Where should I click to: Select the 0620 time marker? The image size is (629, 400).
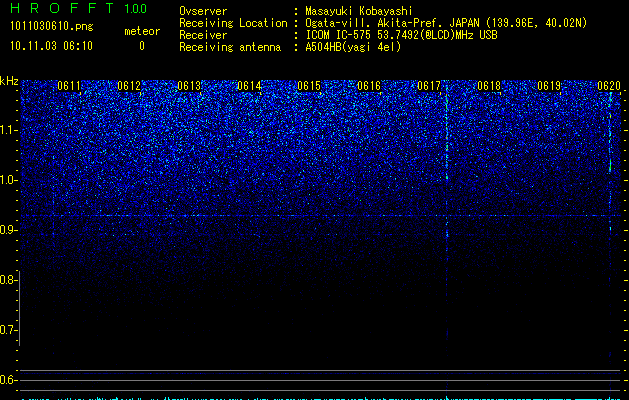(609, 86)
